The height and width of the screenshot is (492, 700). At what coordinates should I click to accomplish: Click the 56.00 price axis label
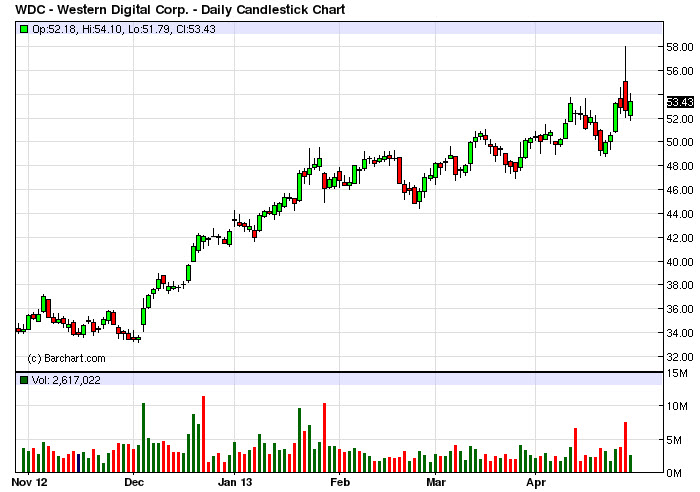679,71
